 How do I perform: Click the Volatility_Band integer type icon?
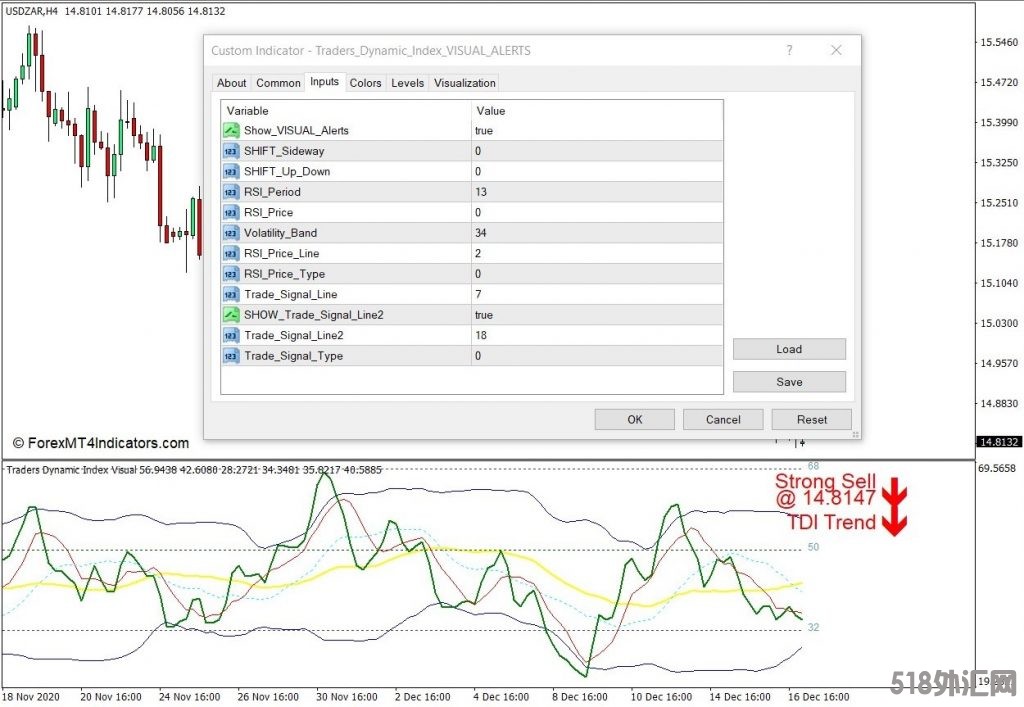coord(231,233)
